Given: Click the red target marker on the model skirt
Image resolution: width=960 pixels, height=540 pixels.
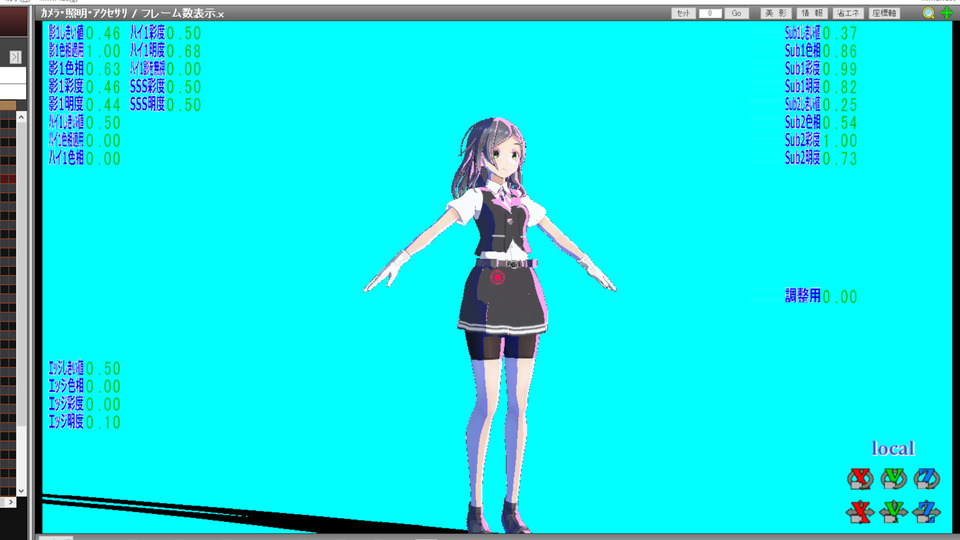Looking at the screenshot, I should click(x=497, y=278).
